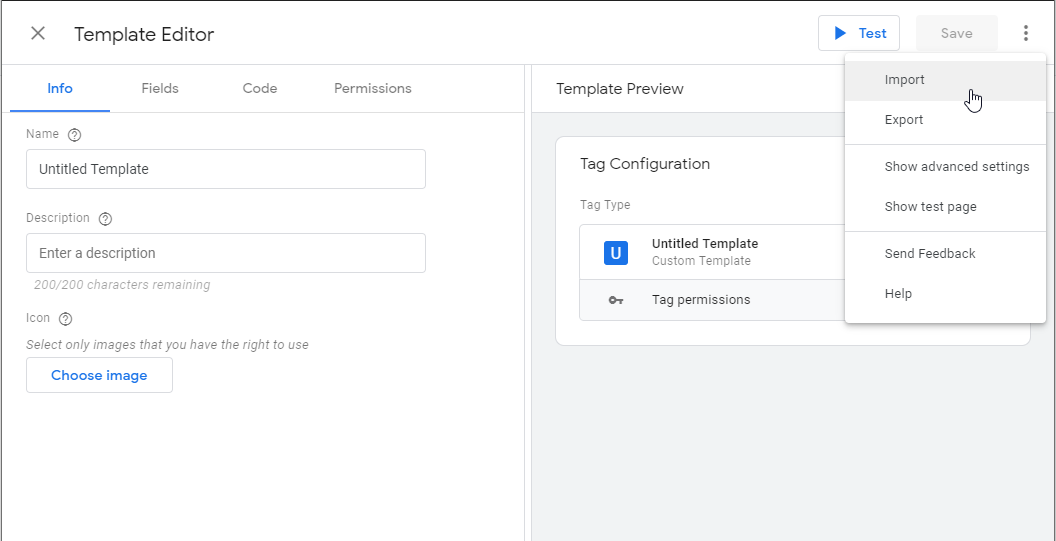Close the Template Editor with X icon
1056x541 pixels.
(x=38, y=34)
